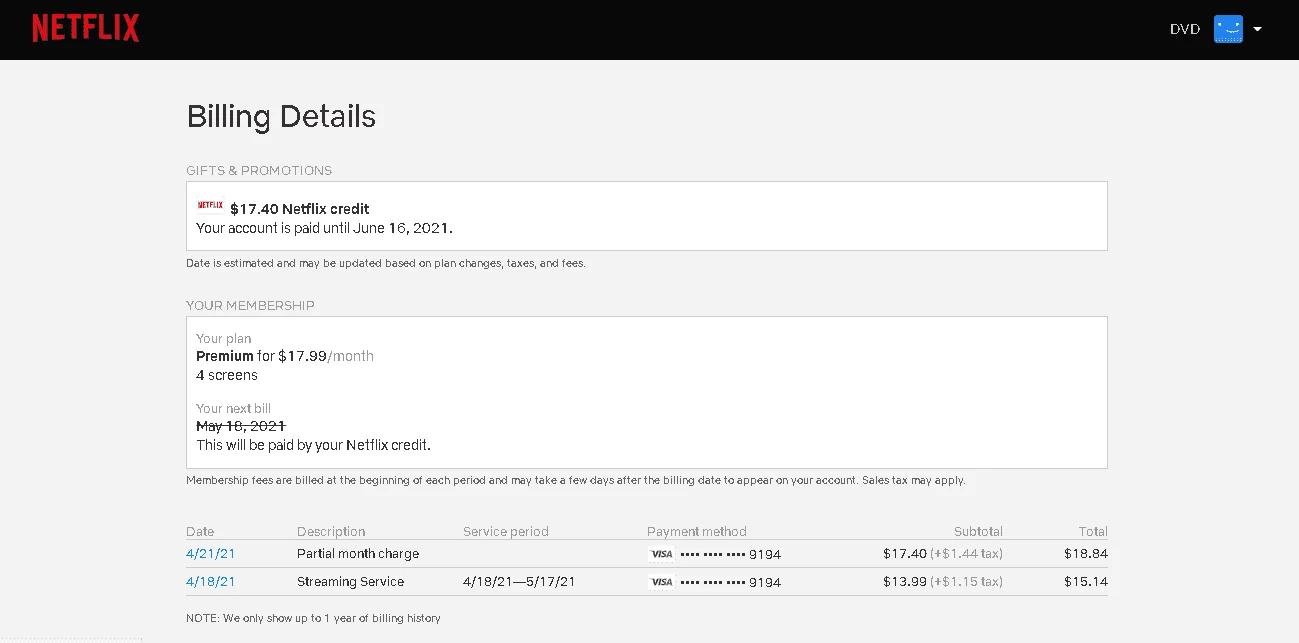Click the $15.14 total amount
This screenshot has height=643, width=1299.
point(1086,581)
